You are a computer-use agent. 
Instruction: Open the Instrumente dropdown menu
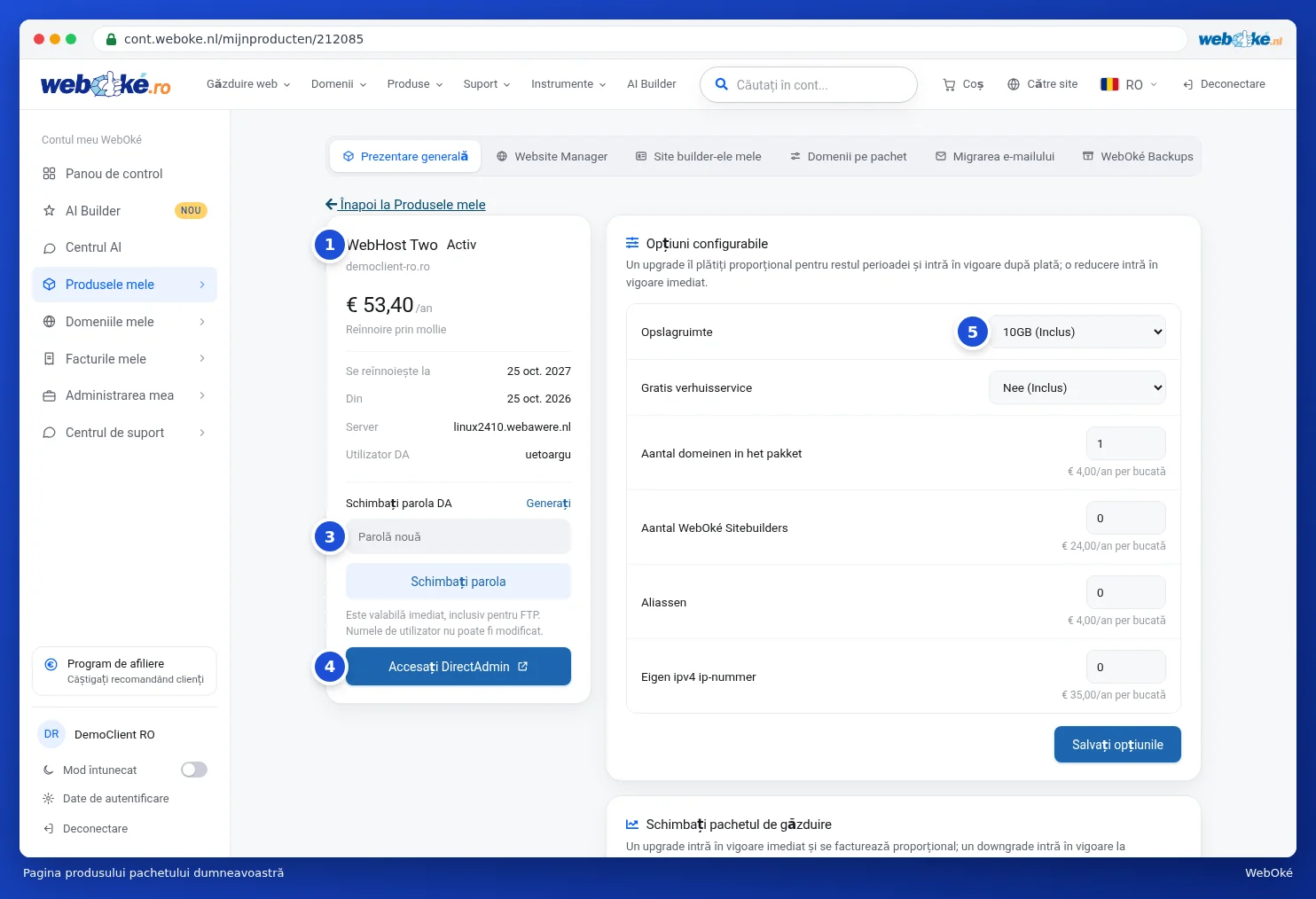(x=568, y=84)
